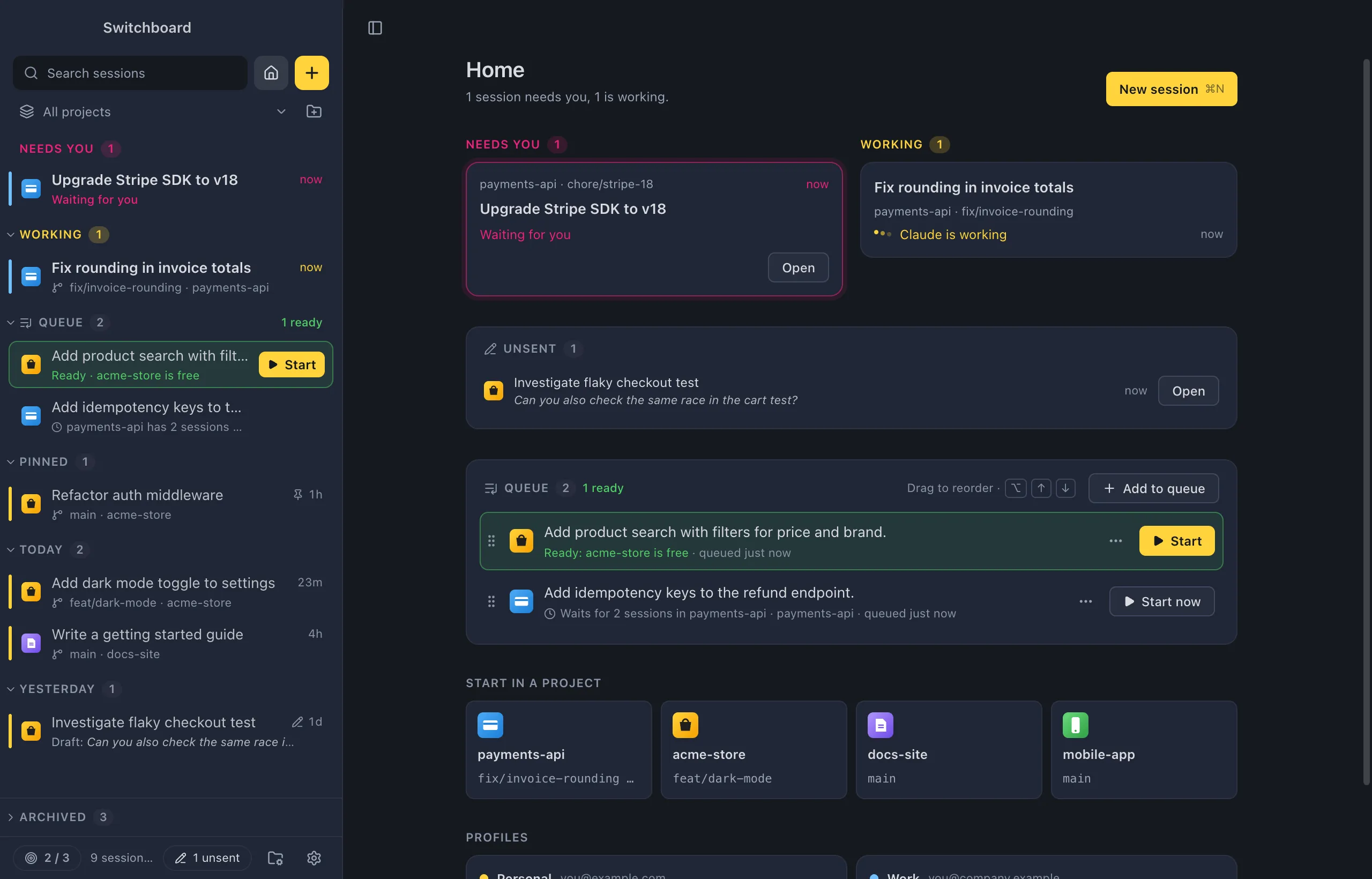Open the Upgrade Stripe SDK card
Image resolution: width=1372 pixels, height=879 pixels.
point(798,267)
